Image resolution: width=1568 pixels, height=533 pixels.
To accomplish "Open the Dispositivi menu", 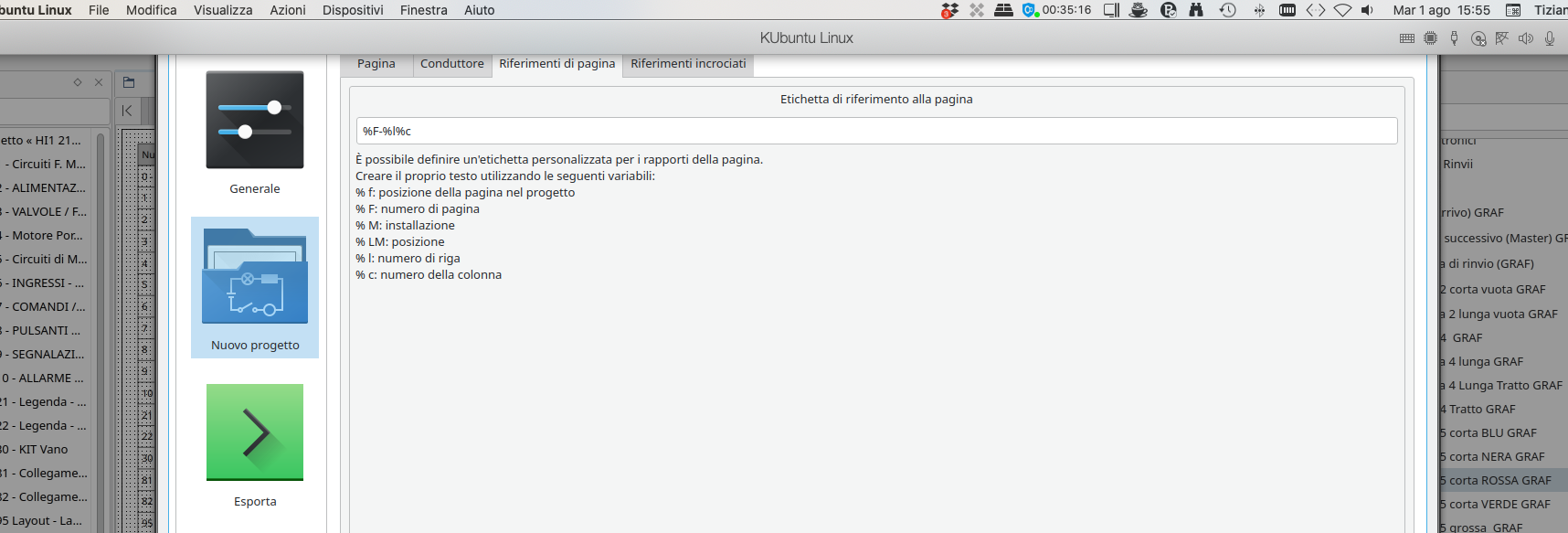I will [x=353, y=10].
